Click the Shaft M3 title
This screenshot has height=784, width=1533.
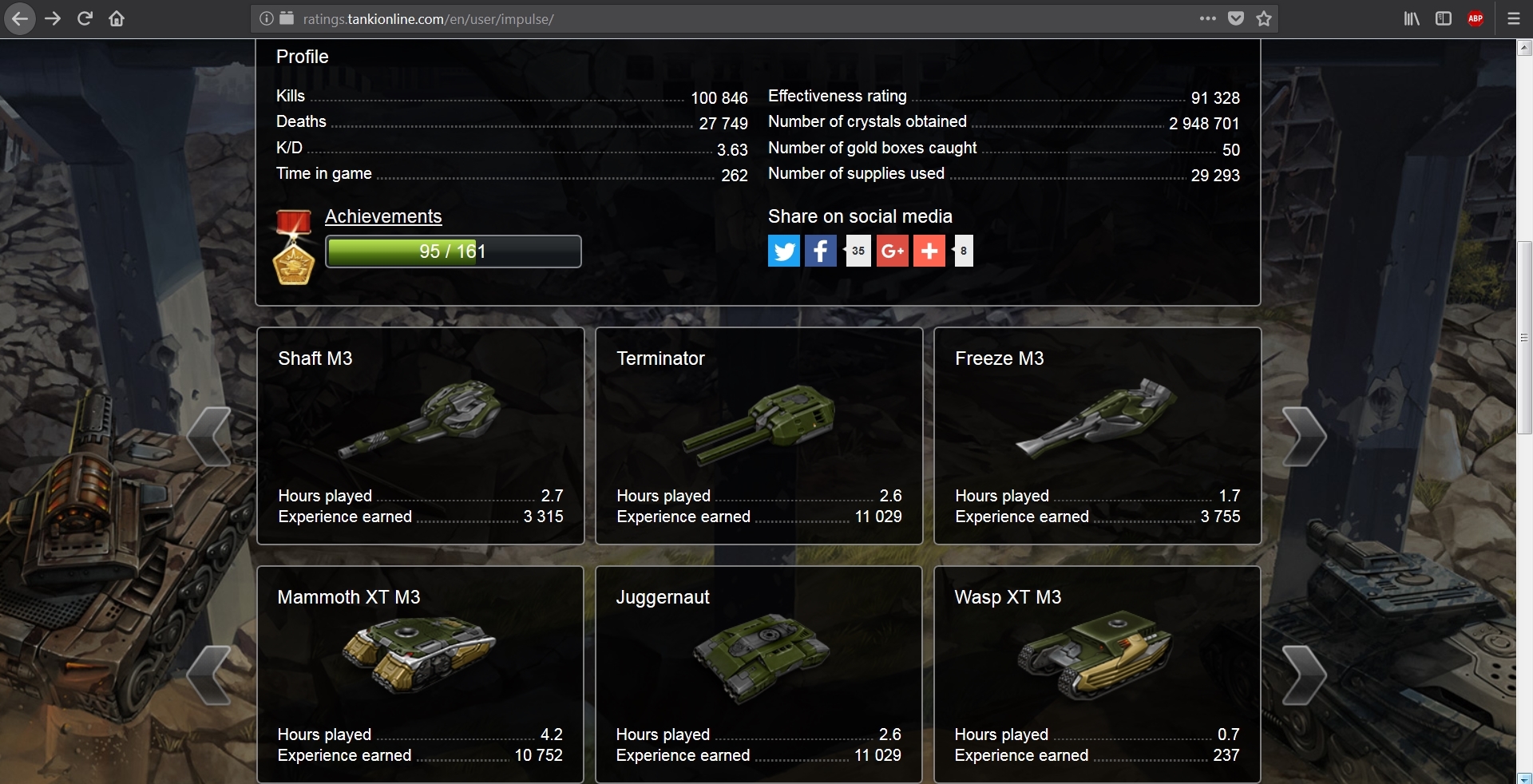pyautogui.click(x=315, y=358)
